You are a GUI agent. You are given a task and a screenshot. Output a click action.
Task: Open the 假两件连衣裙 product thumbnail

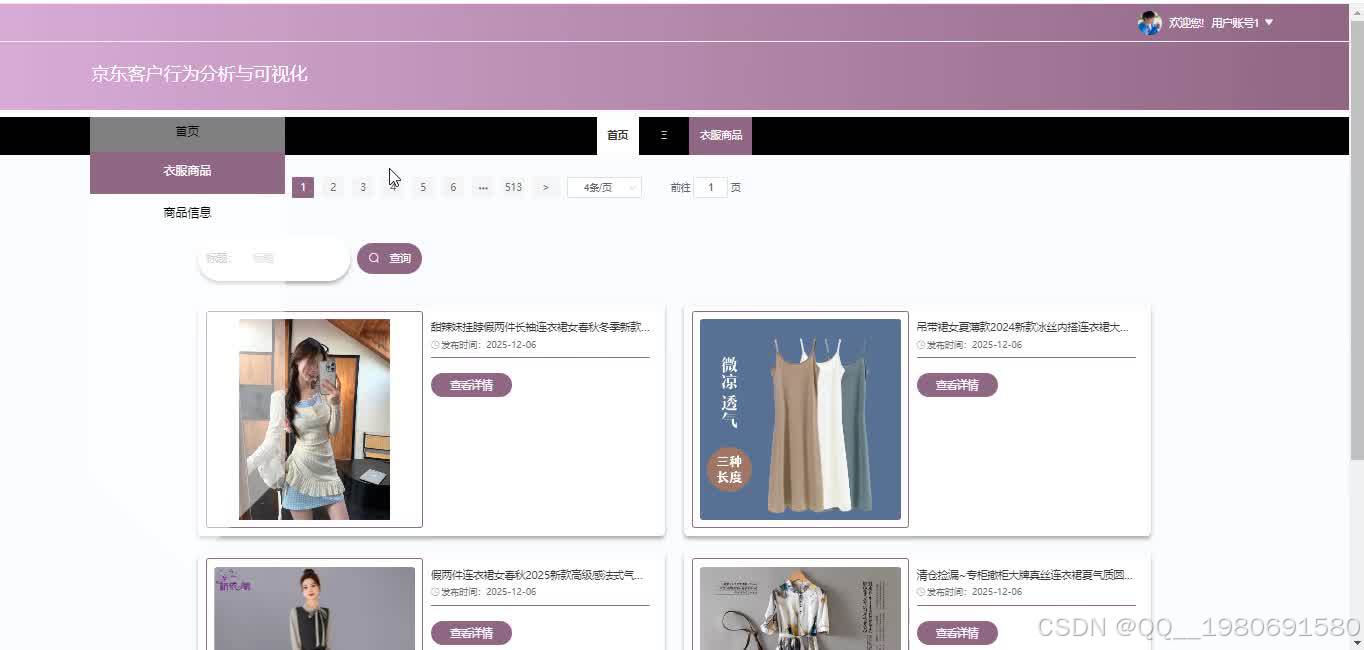point(314,605)
